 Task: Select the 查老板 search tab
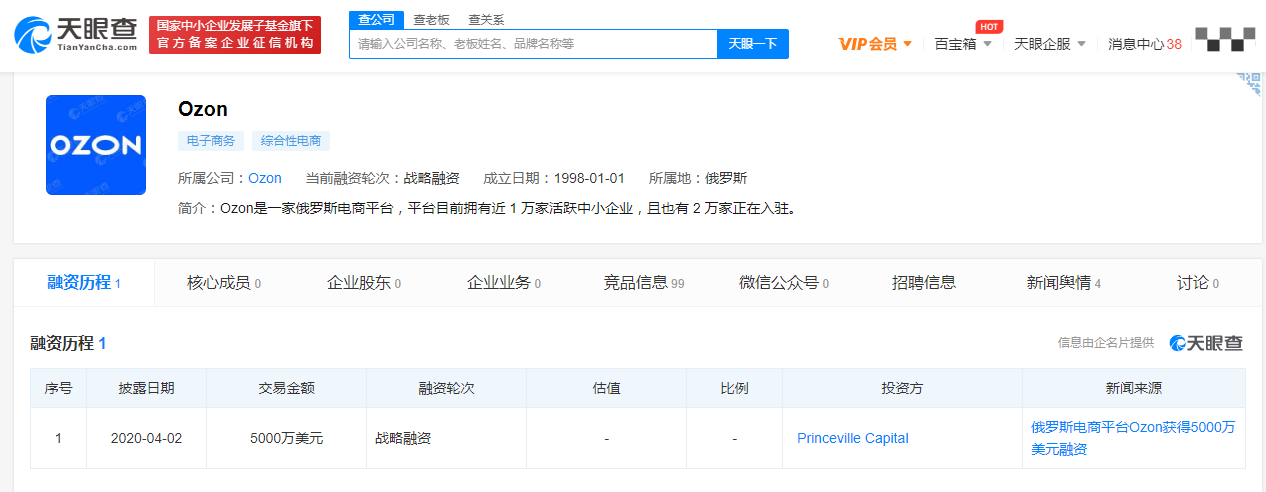(431, 20)
